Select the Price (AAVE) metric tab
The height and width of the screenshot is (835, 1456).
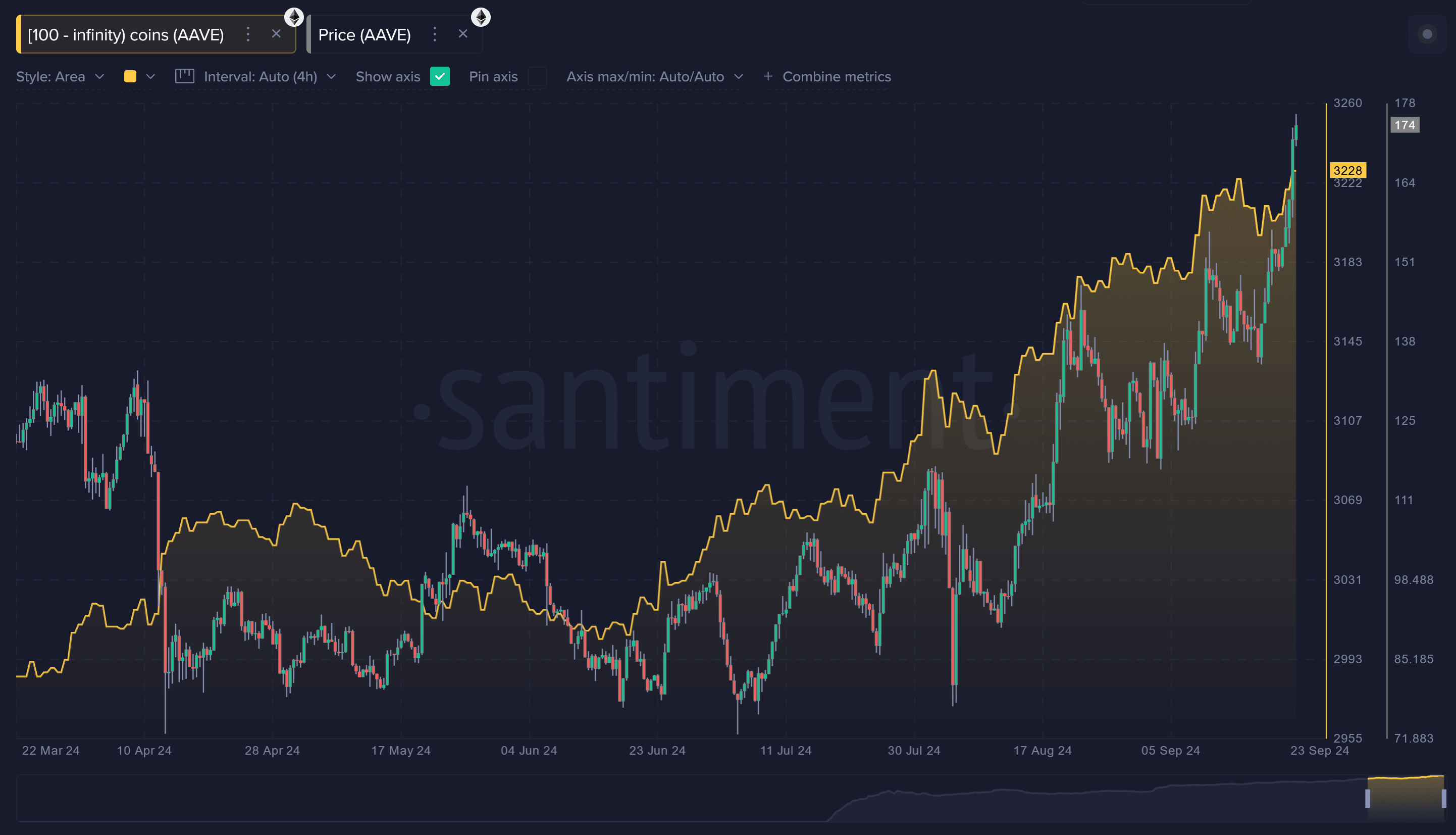pyautogui.click(x=394, y=34)
